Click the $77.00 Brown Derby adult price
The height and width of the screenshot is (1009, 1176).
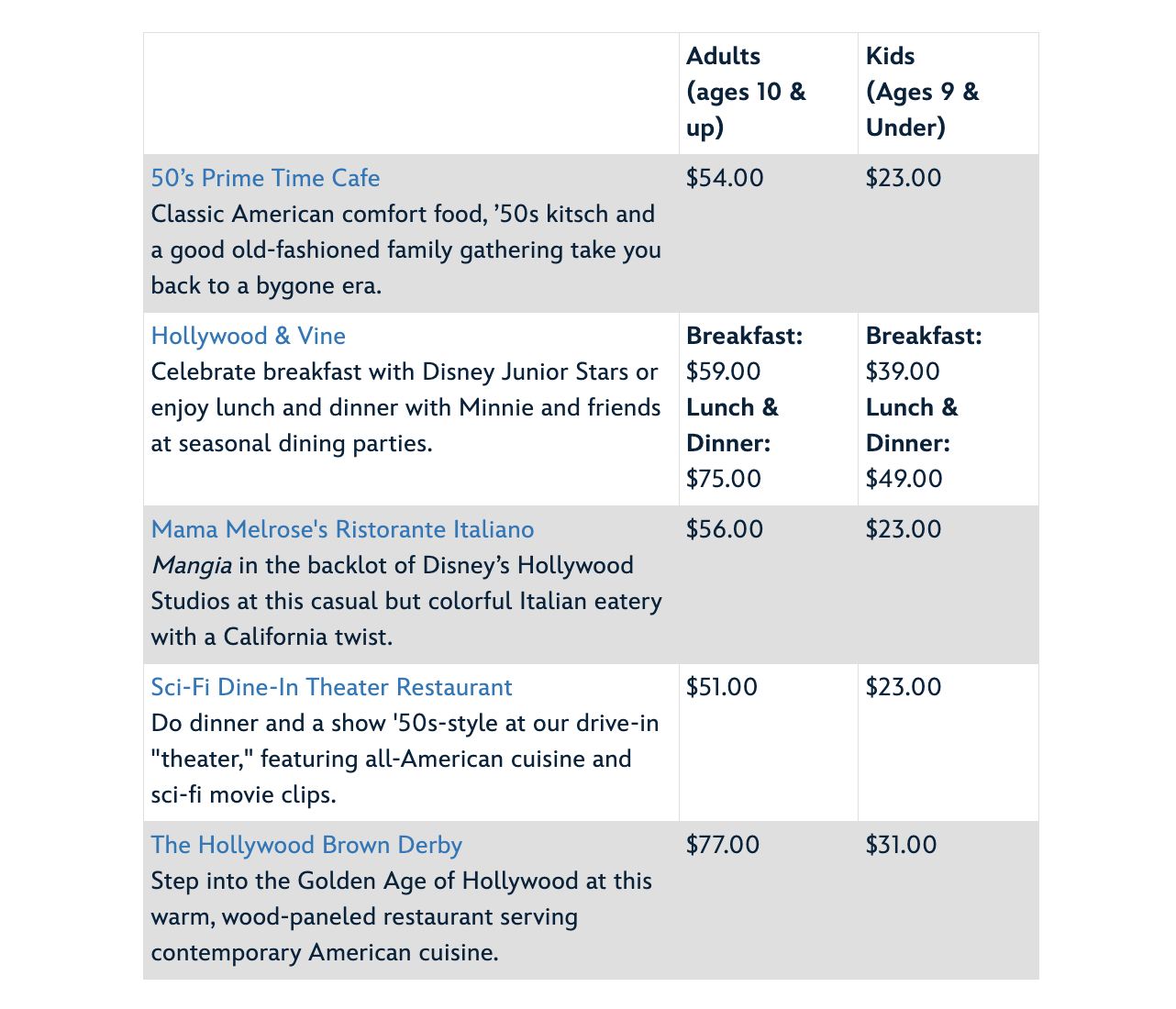click(723, 845)
